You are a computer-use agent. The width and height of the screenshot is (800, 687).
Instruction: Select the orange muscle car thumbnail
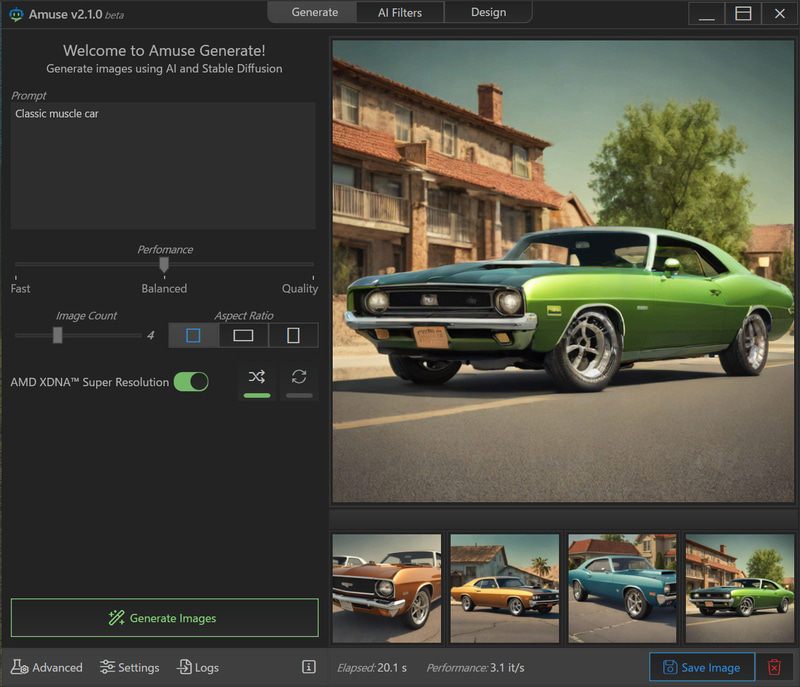(386, 588)
